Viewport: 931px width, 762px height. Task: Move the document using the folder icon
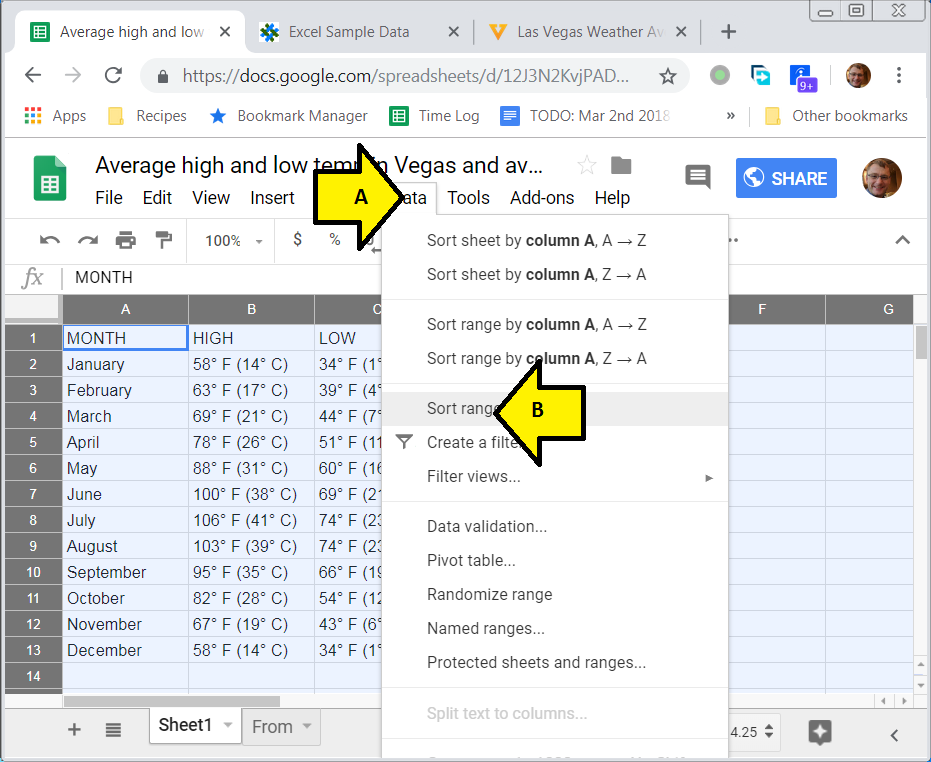tap(621, 166)
